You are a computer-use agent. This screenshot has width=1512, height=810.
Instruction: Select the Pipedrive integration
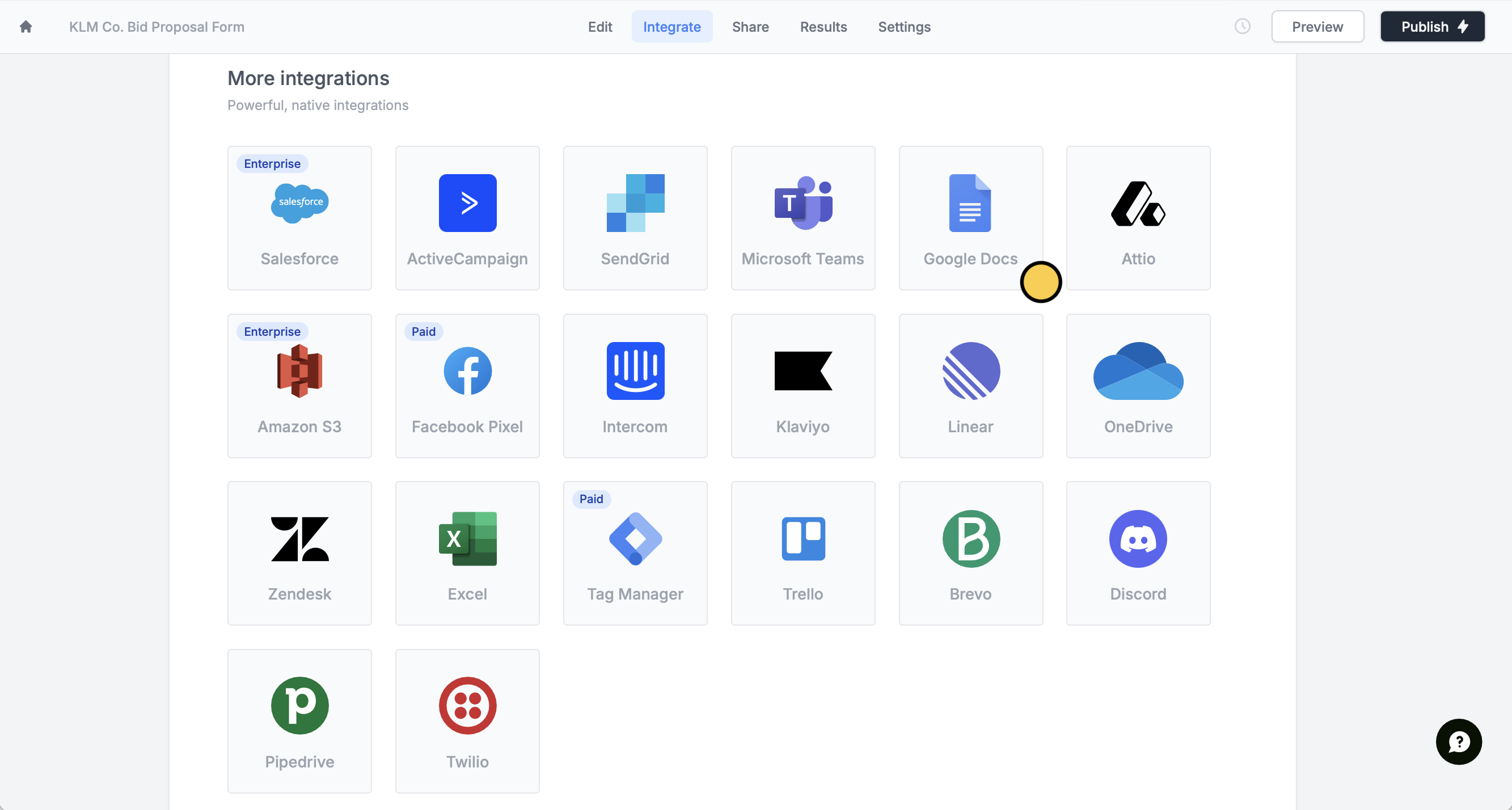(299, 721)
